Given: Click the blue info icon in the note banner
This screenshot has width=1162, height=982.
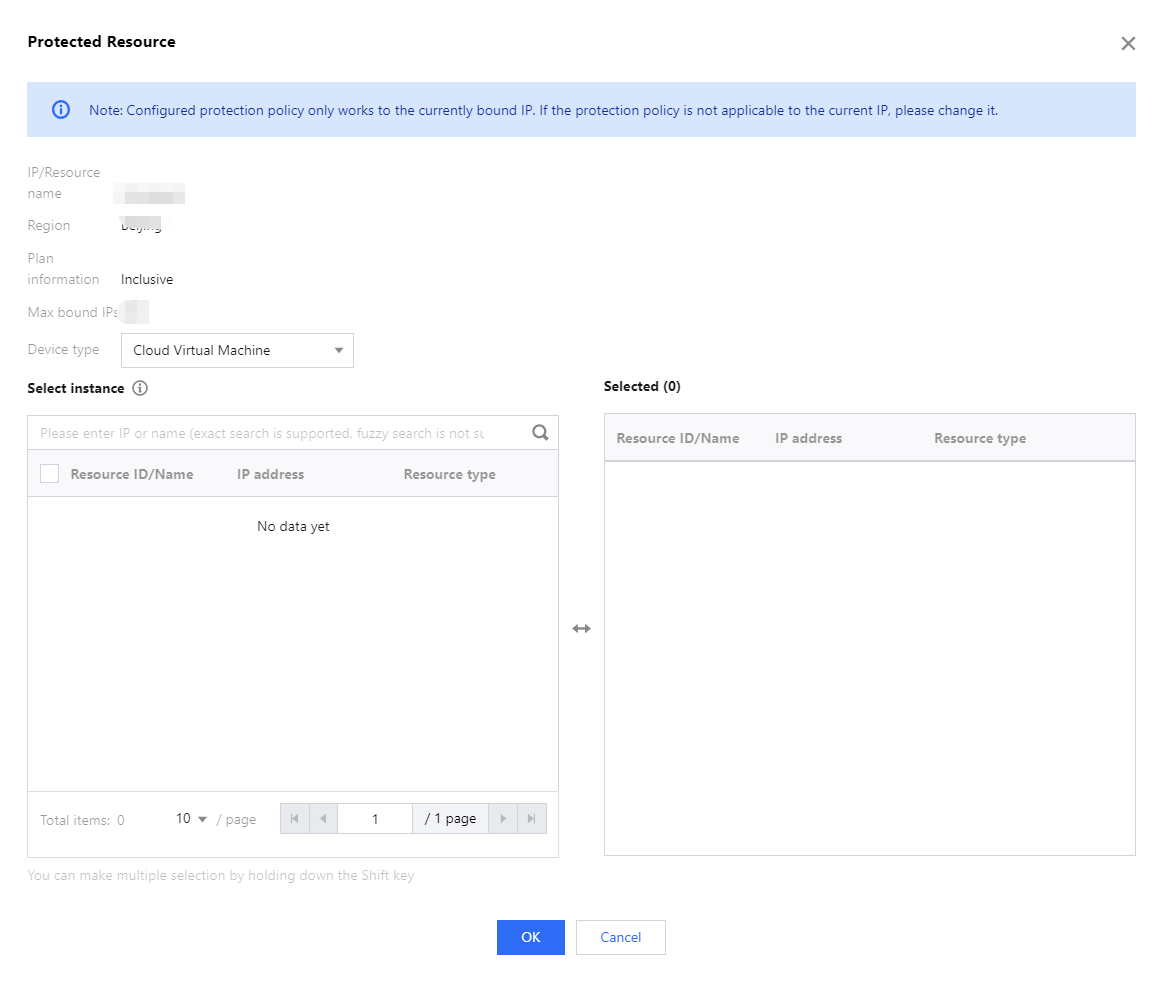Looking at the screenshot, I should pyautogui.click(x=61, y=110).
